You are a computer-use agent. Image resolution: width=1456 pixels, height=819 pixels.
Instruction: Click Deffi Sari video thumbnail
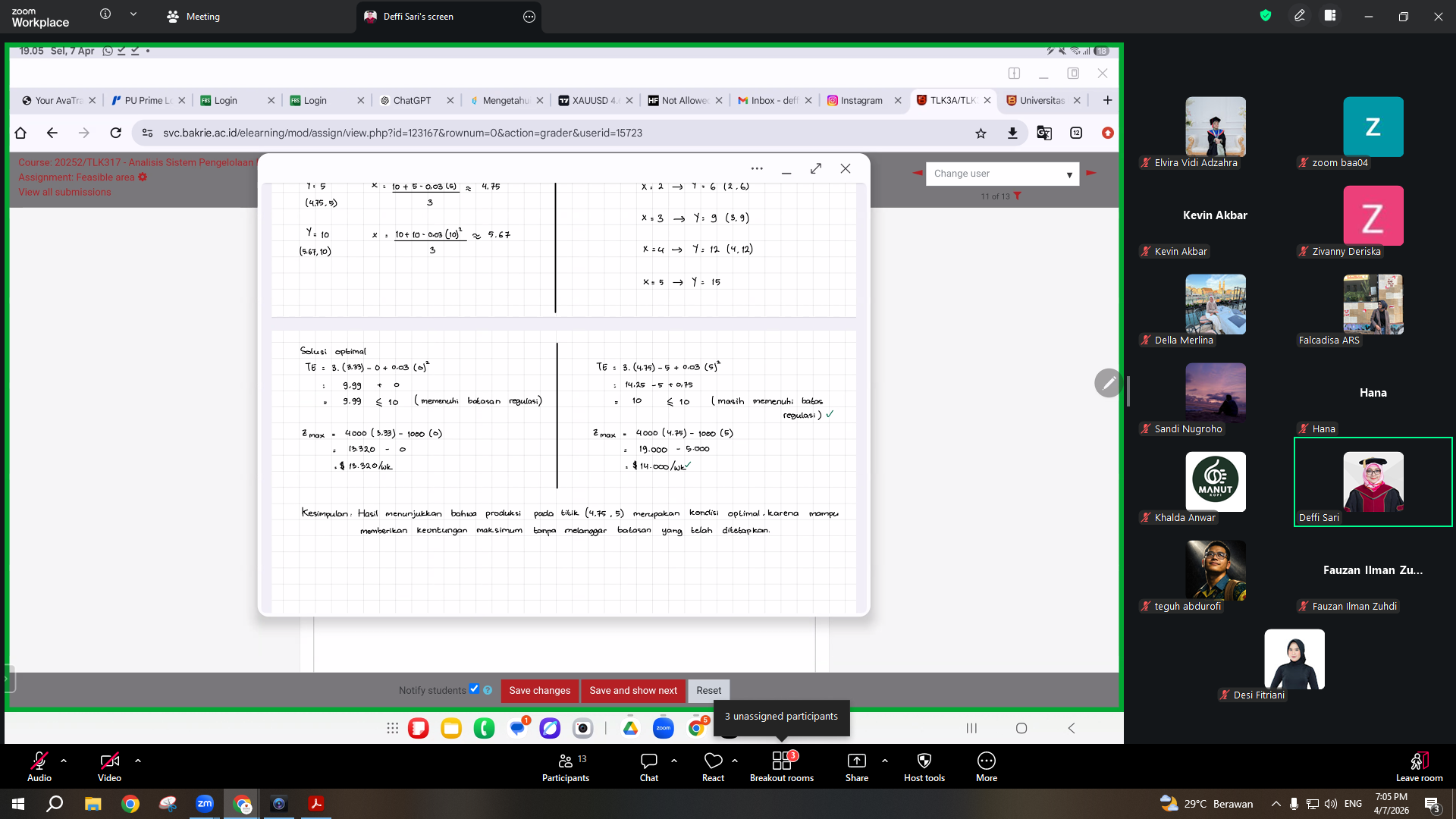pos(1373,482)
